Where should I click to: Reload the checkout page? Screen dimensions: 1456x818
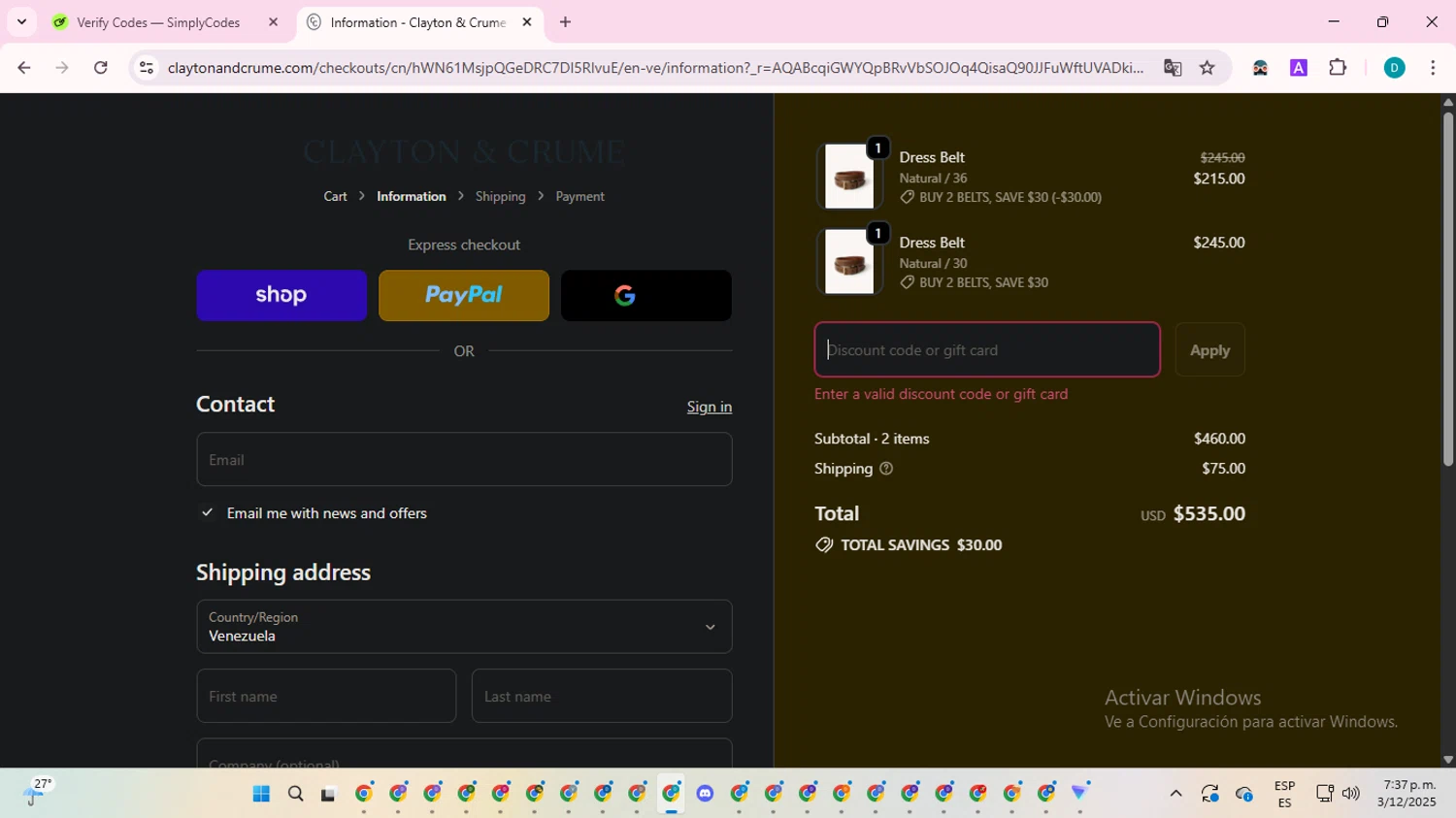(x=101, y=68)
